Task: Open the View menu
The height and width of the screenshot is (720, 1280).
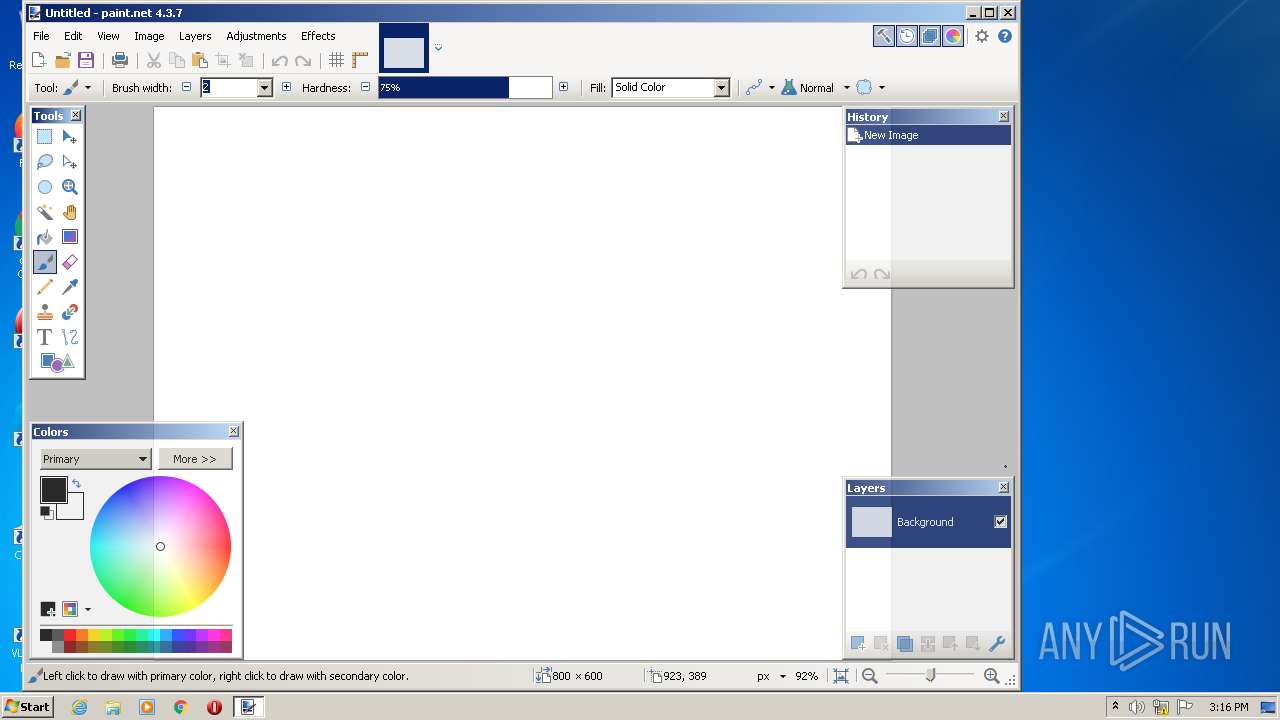Action: (x=108, y=36)
